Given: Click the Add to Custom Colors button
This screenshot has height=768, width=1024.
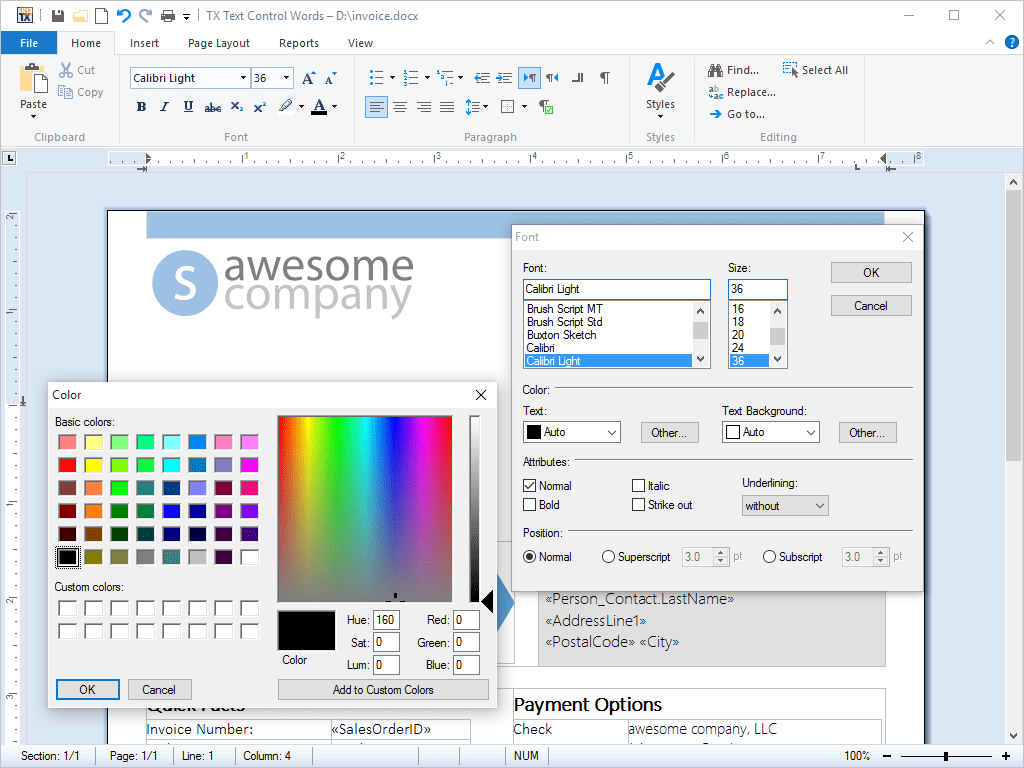Looking at the screenshot, I should [382, 689].
